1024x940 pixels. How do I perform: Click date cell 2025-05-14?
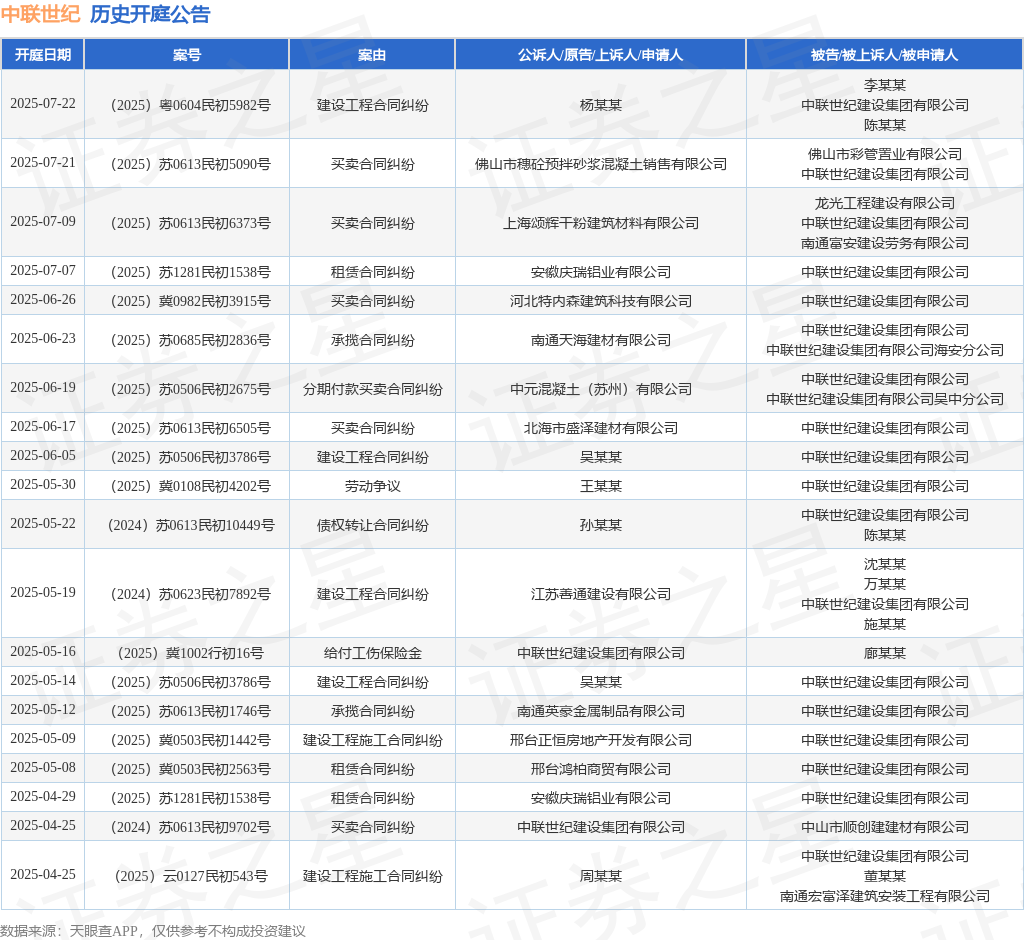pyautogui.click(x=43, y=681)
